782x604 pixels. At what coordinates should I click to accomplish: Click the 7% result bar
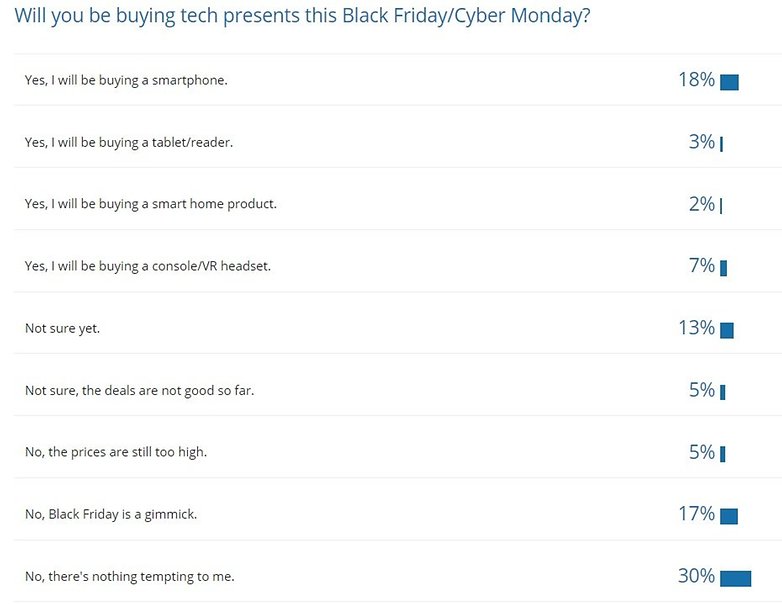click(x=724, y=268)
